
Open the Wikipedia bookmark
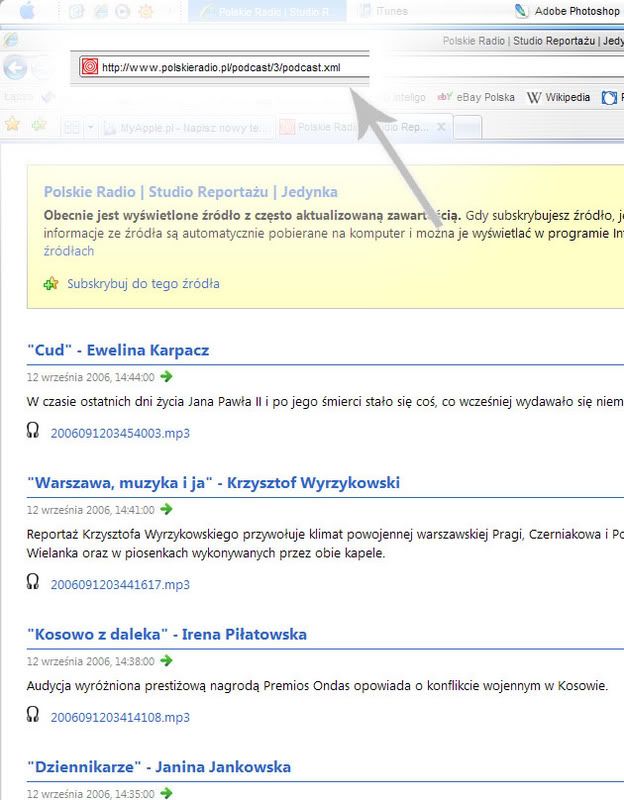pyautogui.click(x=558, y=97)
